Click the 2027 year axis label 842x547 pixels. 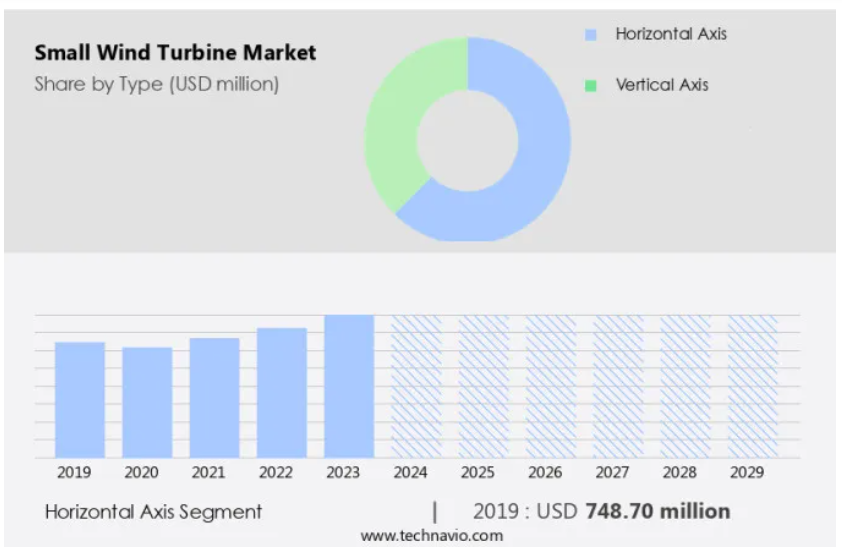click(x=612, y=472)
